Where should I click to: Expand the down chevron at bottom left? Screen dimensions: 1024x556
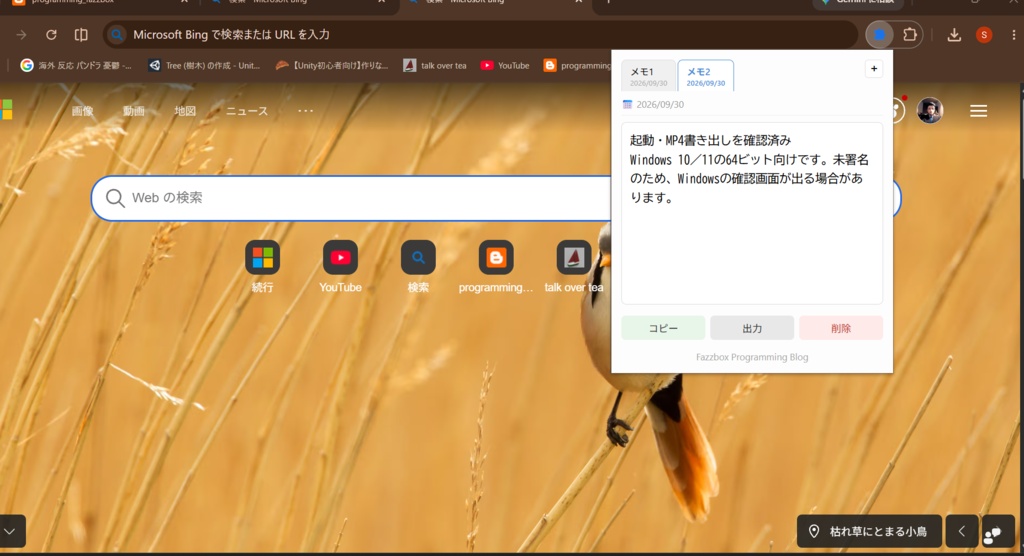pyautogui.click(x=11, y=531)
